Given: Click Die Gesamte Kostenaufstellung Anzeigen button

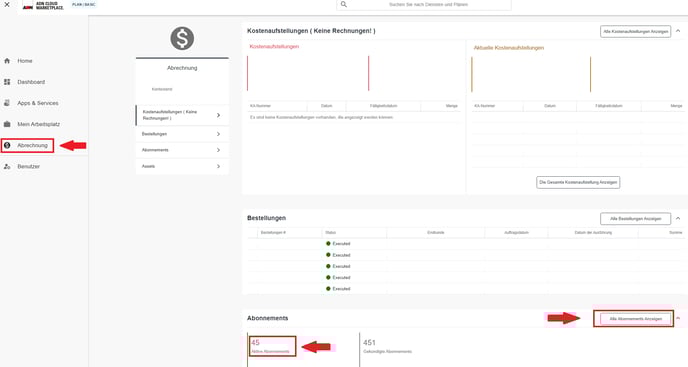Looking at the screenshot, I should click(x=578, y=182).
